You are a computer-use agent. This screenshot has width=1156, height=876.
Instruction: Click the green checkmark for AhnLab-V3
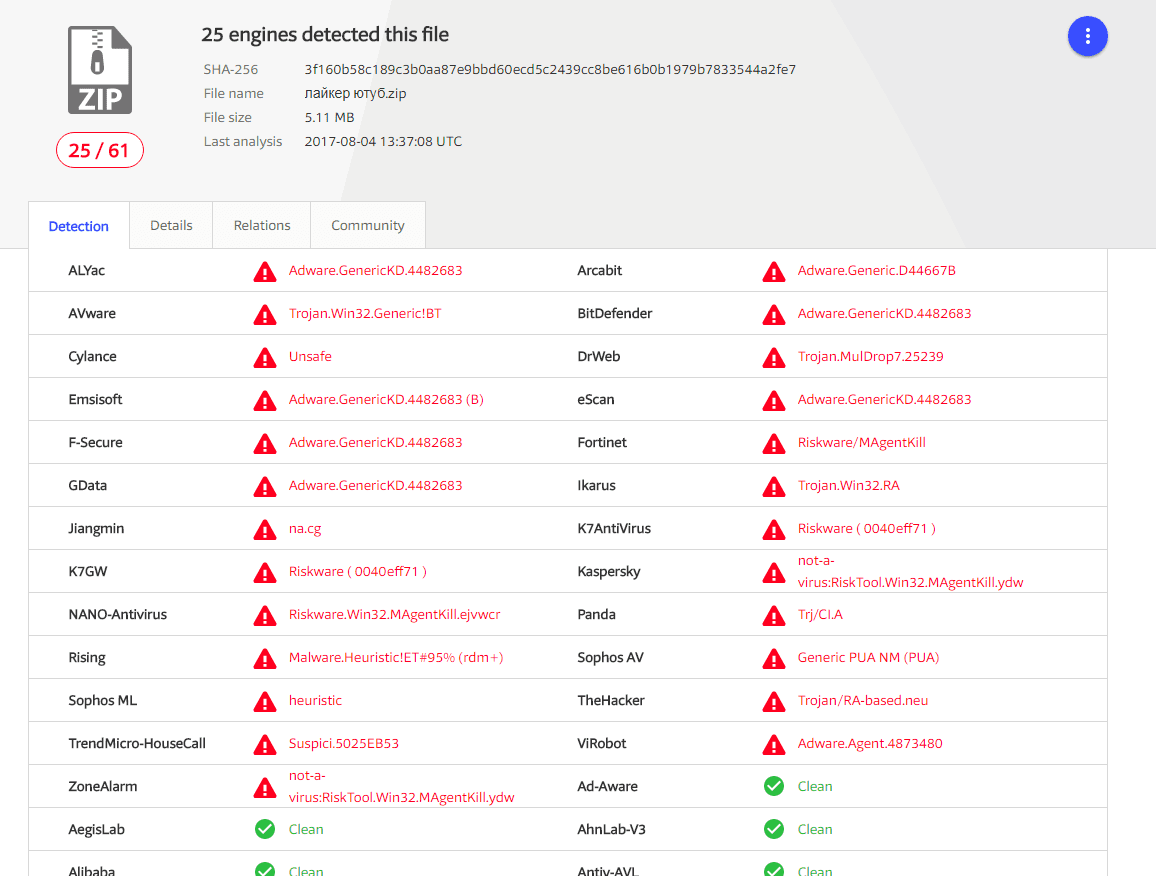773,830
